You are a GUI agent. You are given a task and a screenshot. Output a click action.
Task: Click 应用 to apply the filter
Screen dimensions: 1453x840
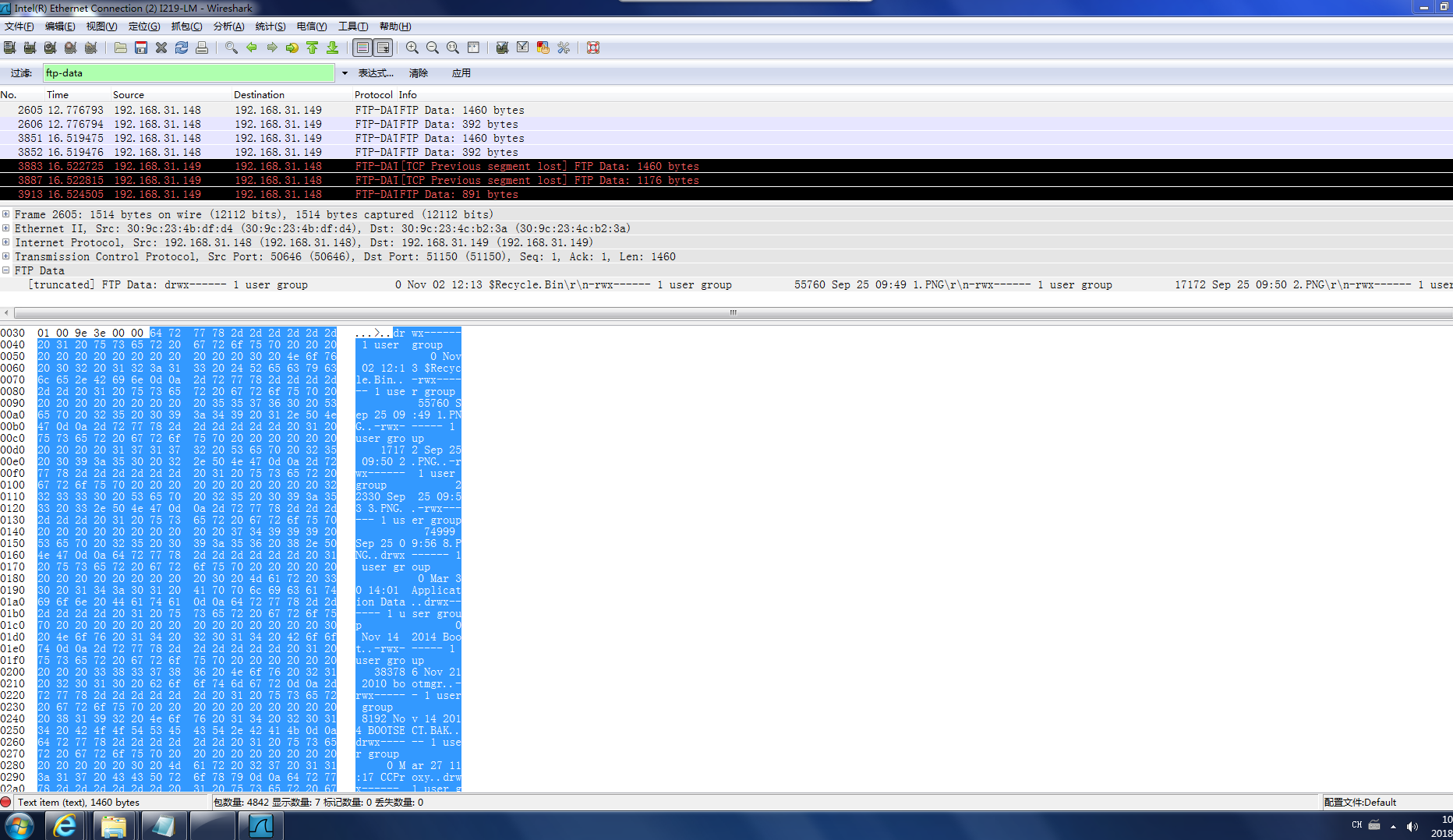coord(461,73)
